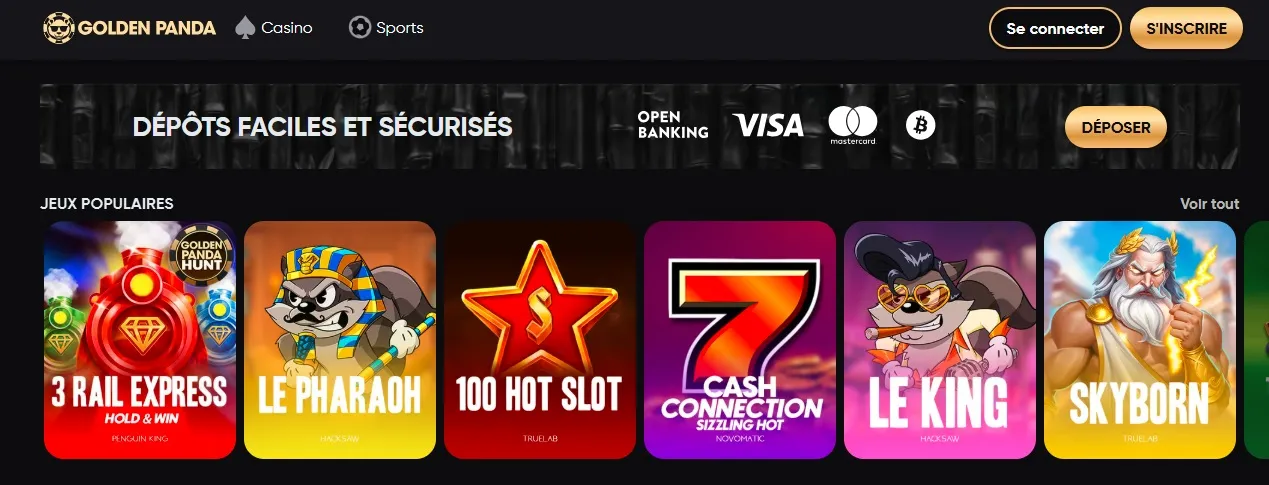Click the Golden Panda logo icon
This screenshot has width=1269, height=485.
pos(59,28)
